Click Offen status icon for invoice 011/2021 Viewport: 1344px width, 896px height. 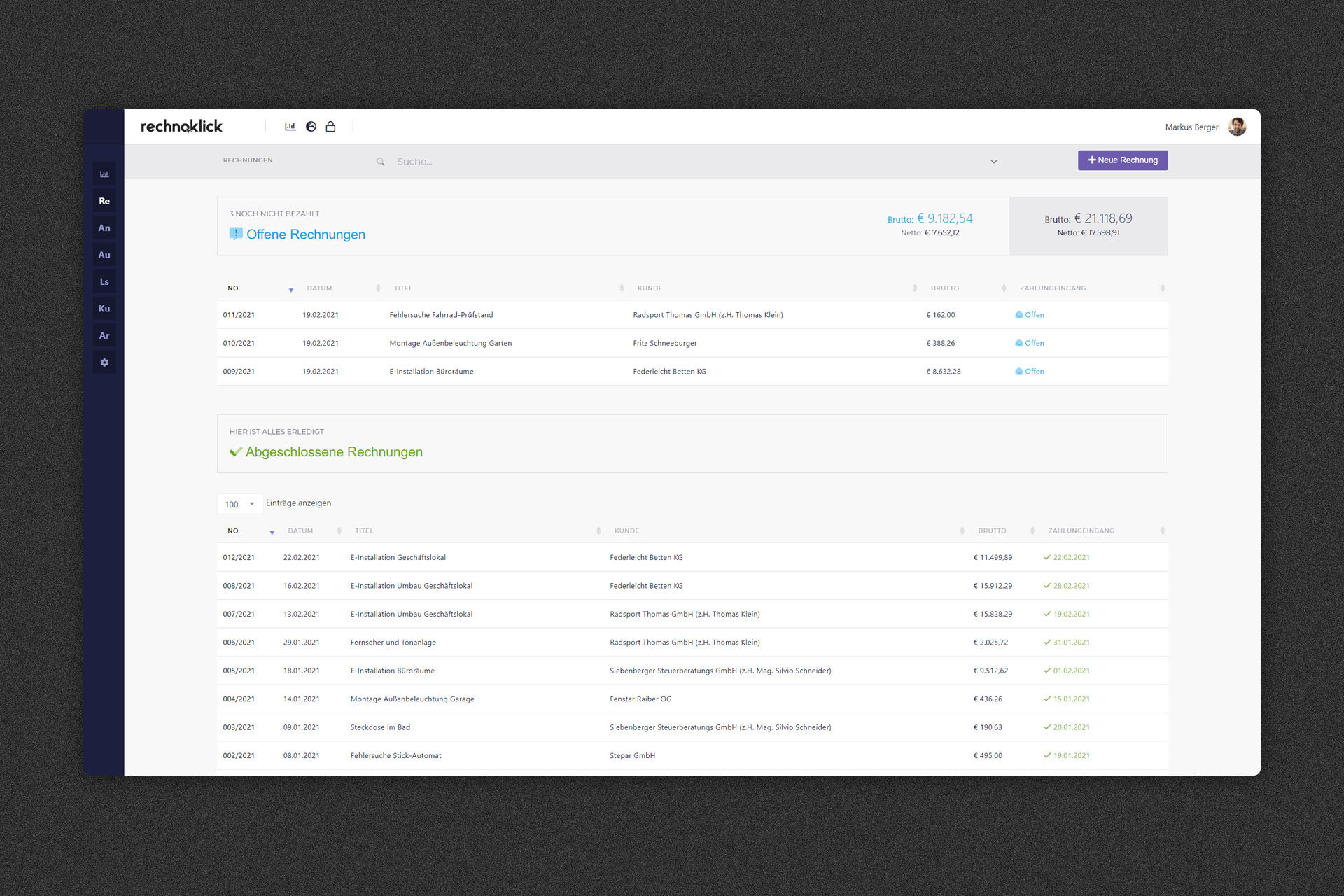click(1019, 315)
